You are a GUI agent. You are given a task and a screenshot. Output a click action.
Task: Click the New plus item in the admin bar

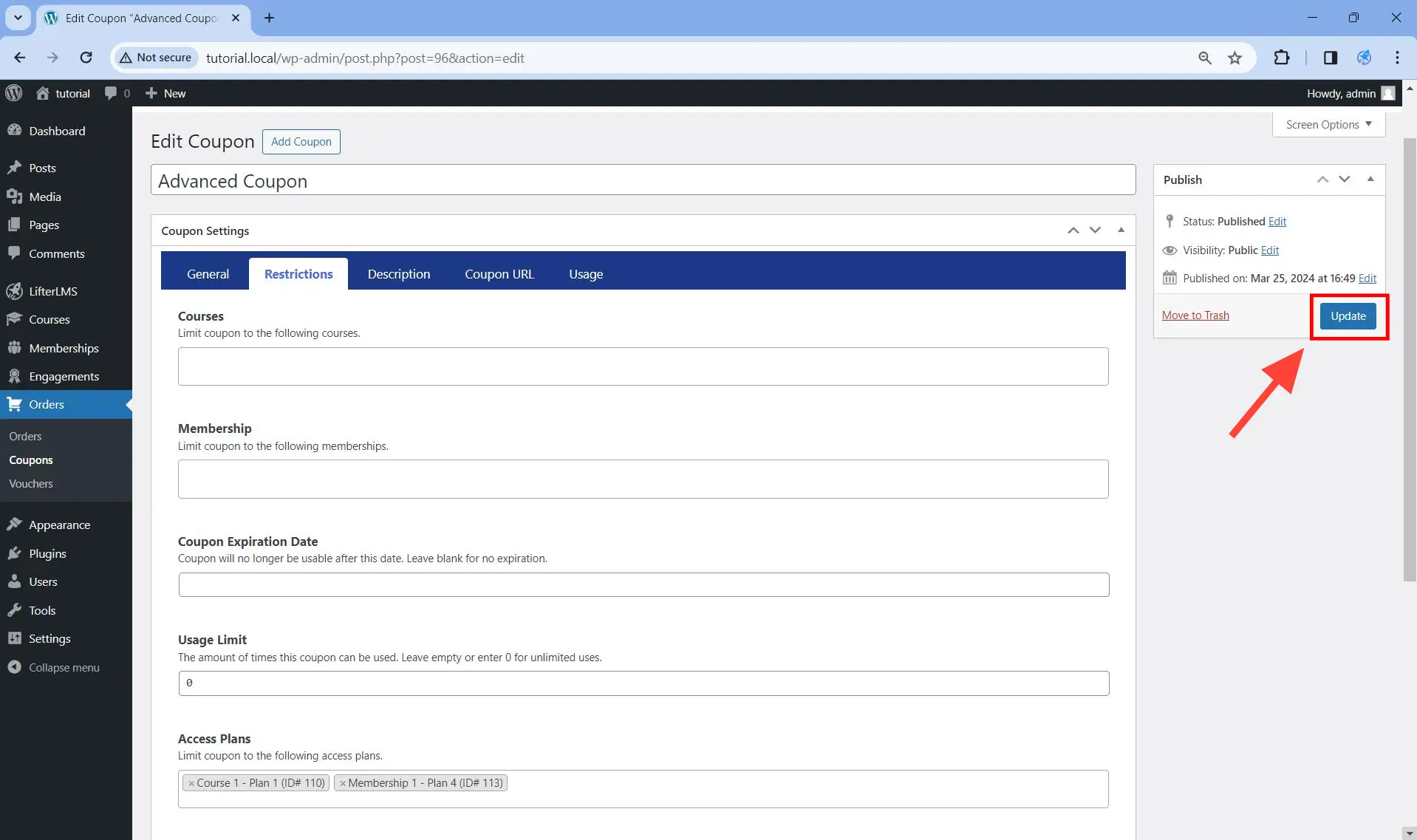[165, 93]
